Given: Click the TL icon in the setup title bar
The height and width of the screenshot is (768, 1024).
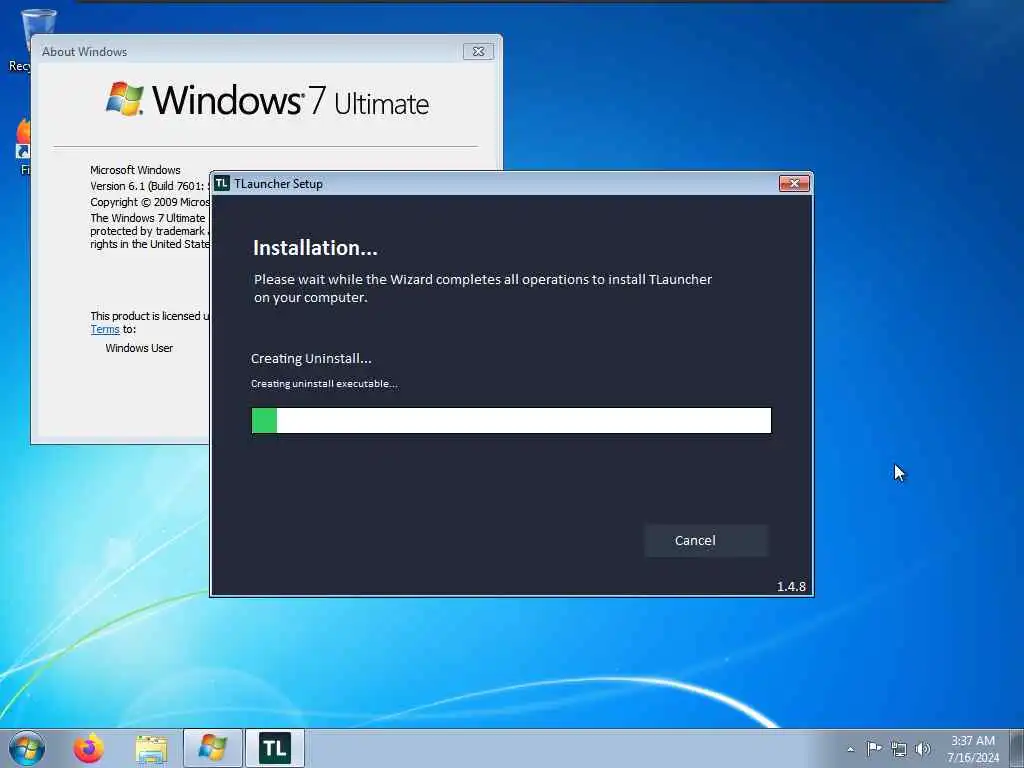Looking at the screenshot, I should click(x=222, y=184).
